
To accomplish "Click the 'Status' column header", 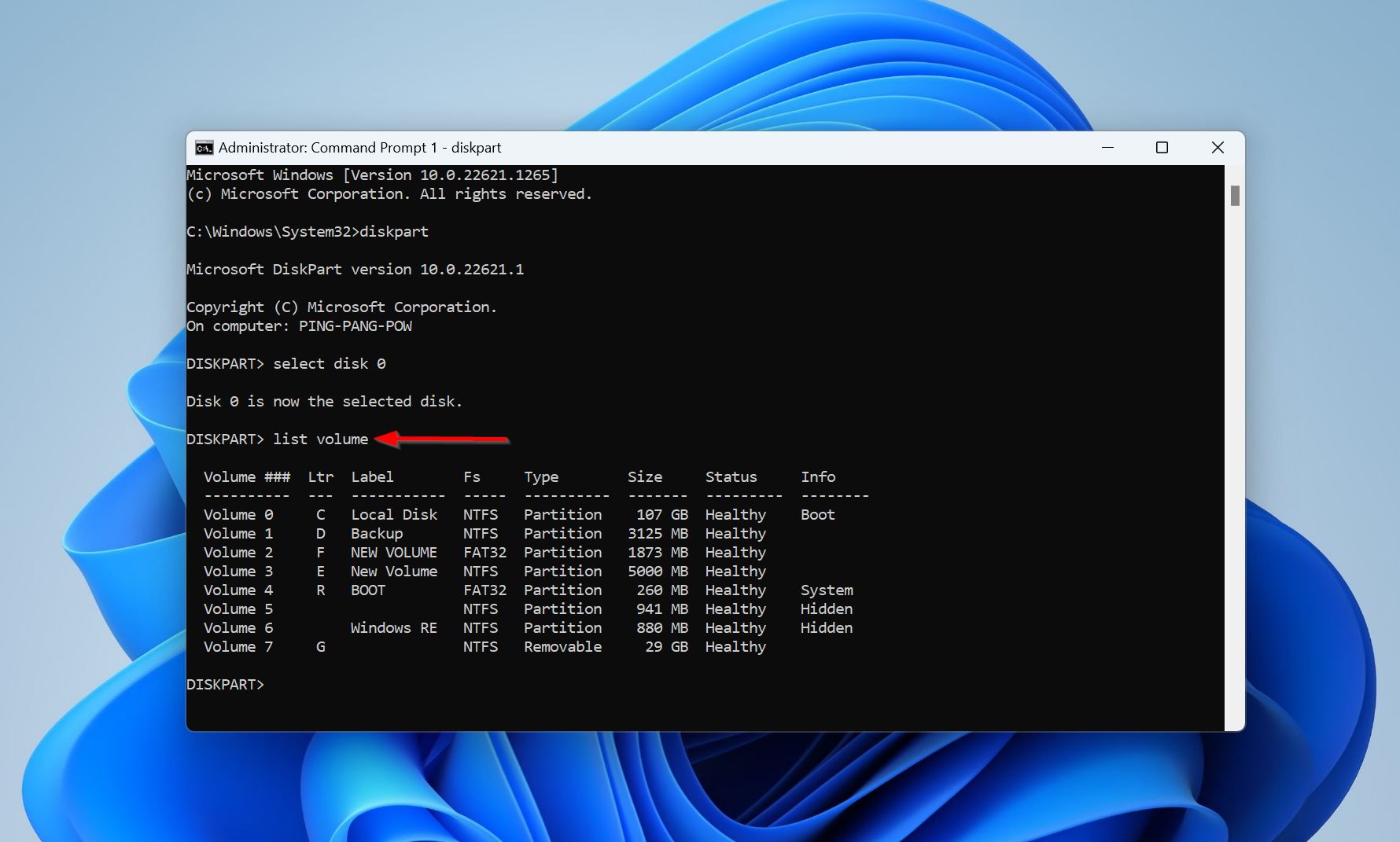I will click(x=731, y=477).
